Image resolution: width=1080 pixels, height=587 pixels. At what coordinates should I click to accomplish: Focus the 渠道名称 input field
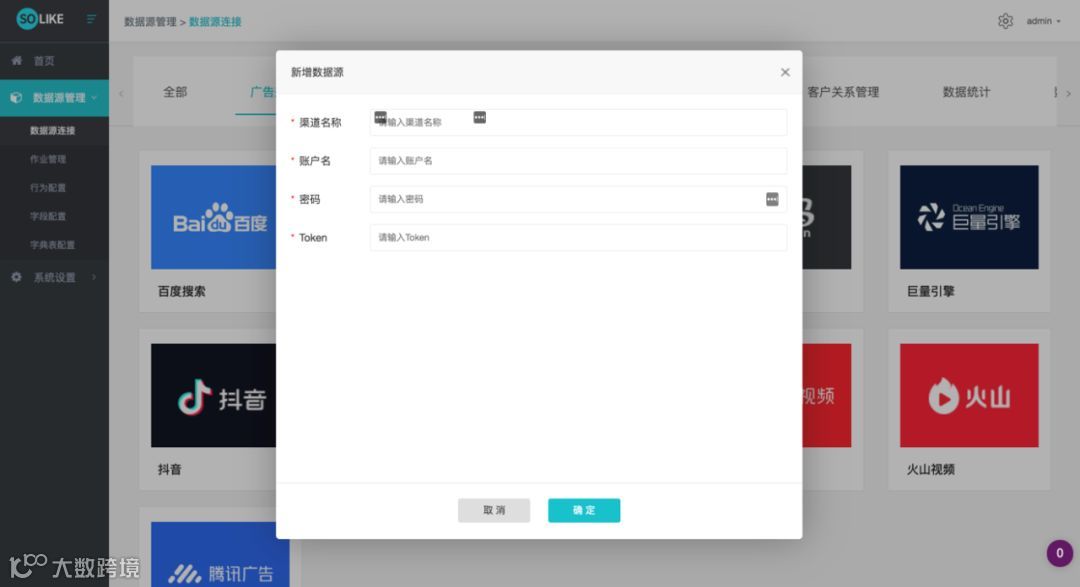pyautogui.click(x=578, y=122)
